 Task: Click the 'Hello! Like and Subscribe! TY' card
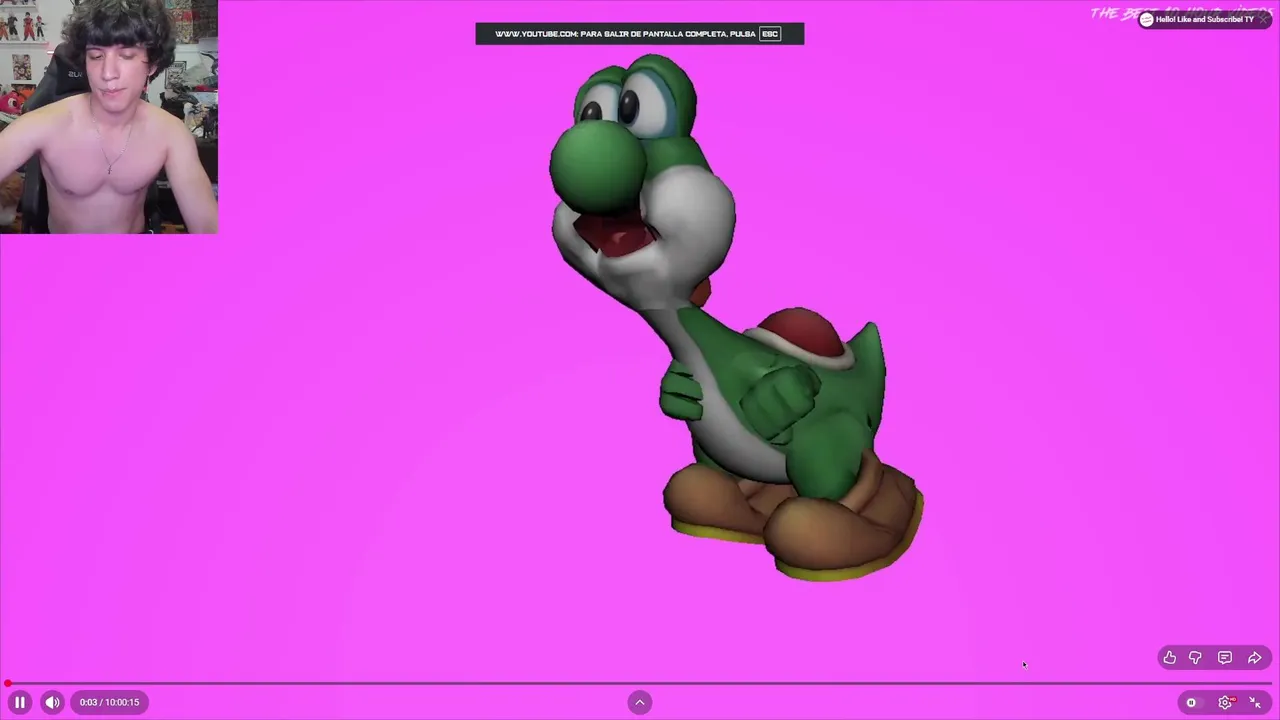point(1204,19)
